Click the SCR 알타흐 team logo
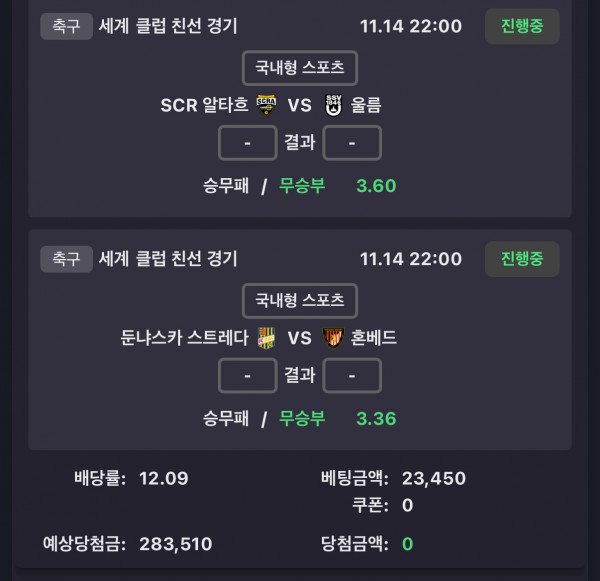The width and height of the screenshot is (600, 581). tap(266, 105)
